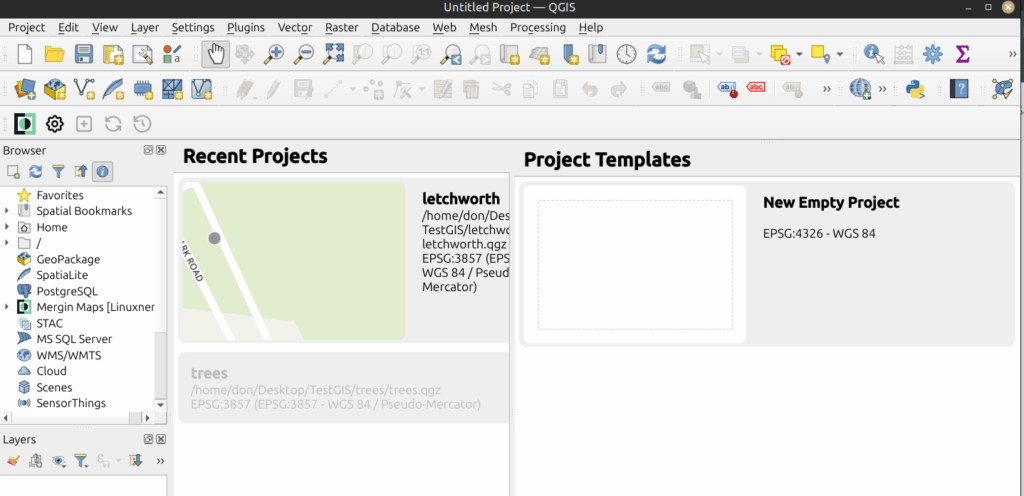
Task: Click the New GeoPackage Layer icon
Action: click(54, 89)
